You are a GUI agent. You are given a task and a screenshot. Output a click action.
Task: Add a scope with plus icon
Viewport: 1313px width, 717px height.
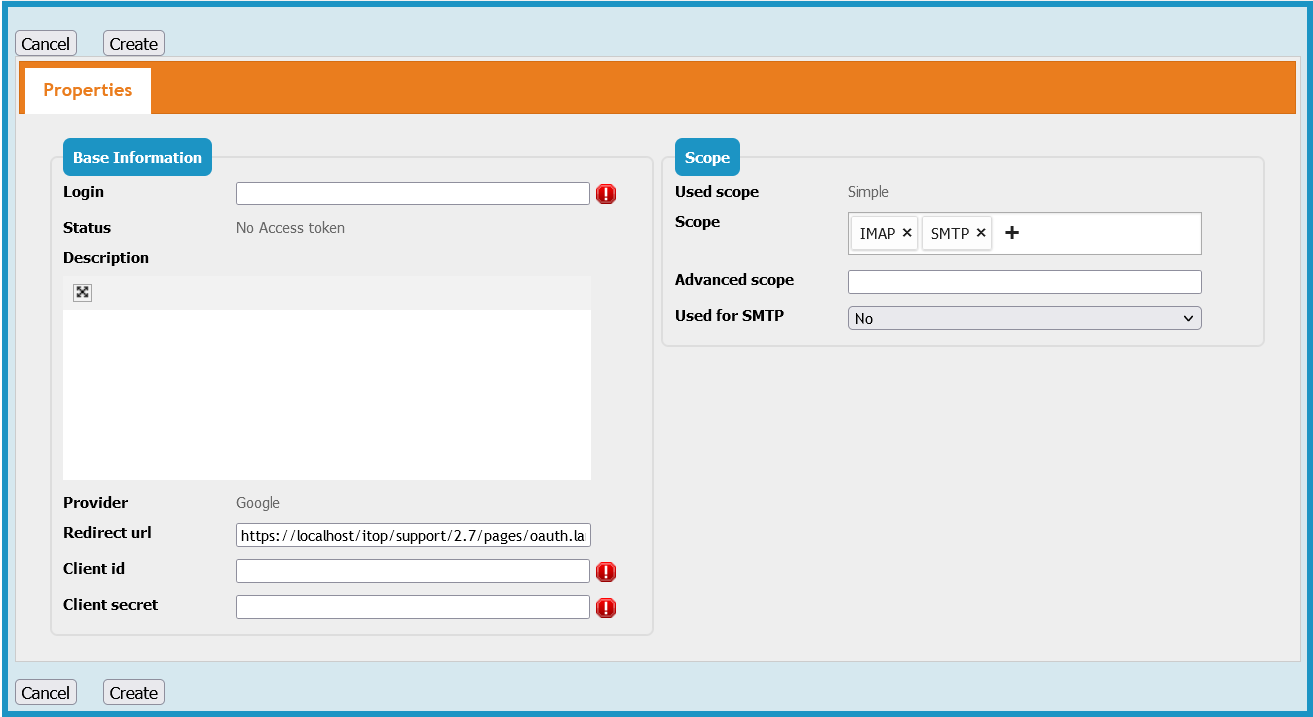coord(1012,233)
